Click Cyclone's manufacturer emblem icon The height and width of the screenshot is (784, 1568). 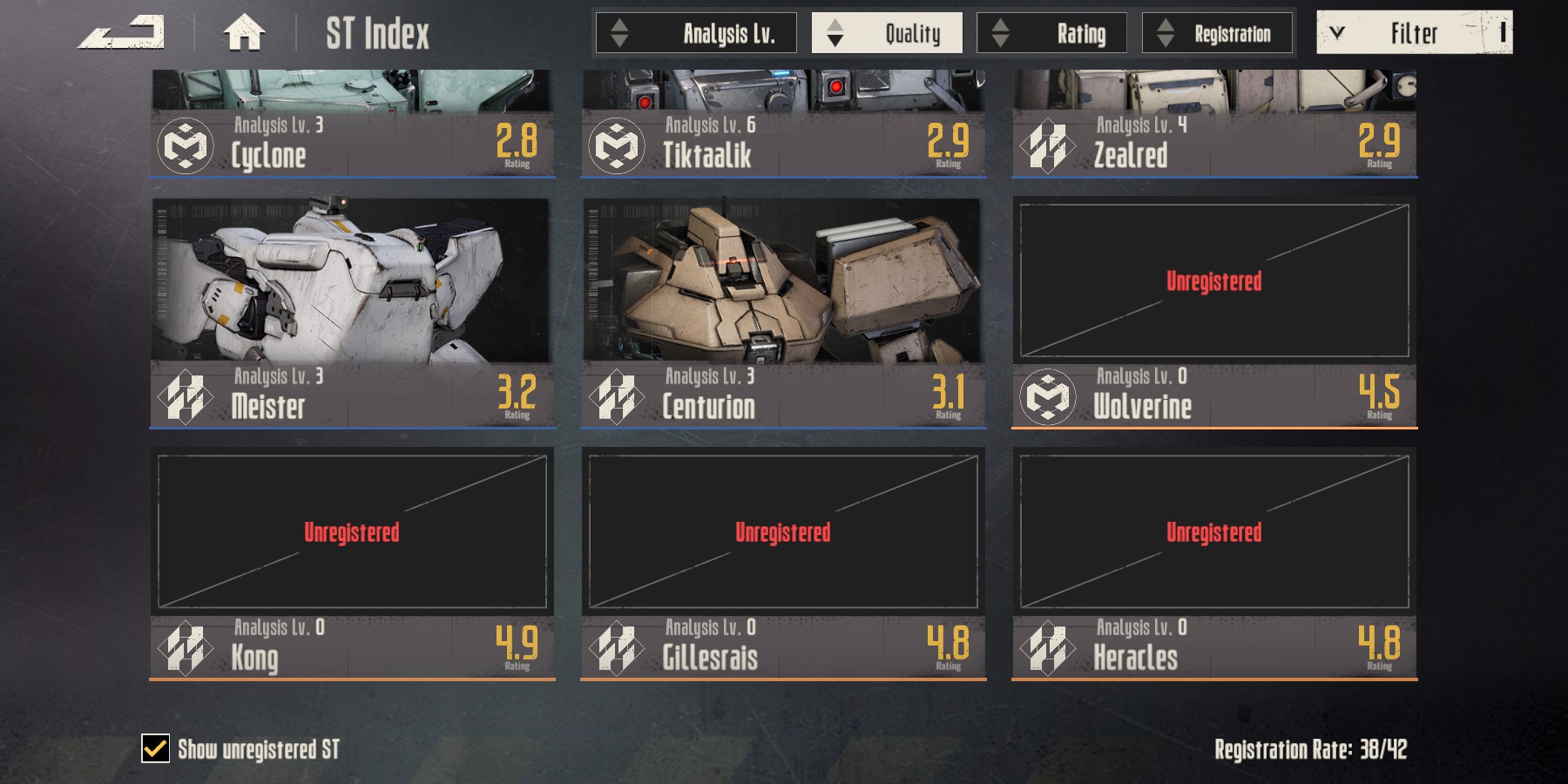click(x=186, y=145)
